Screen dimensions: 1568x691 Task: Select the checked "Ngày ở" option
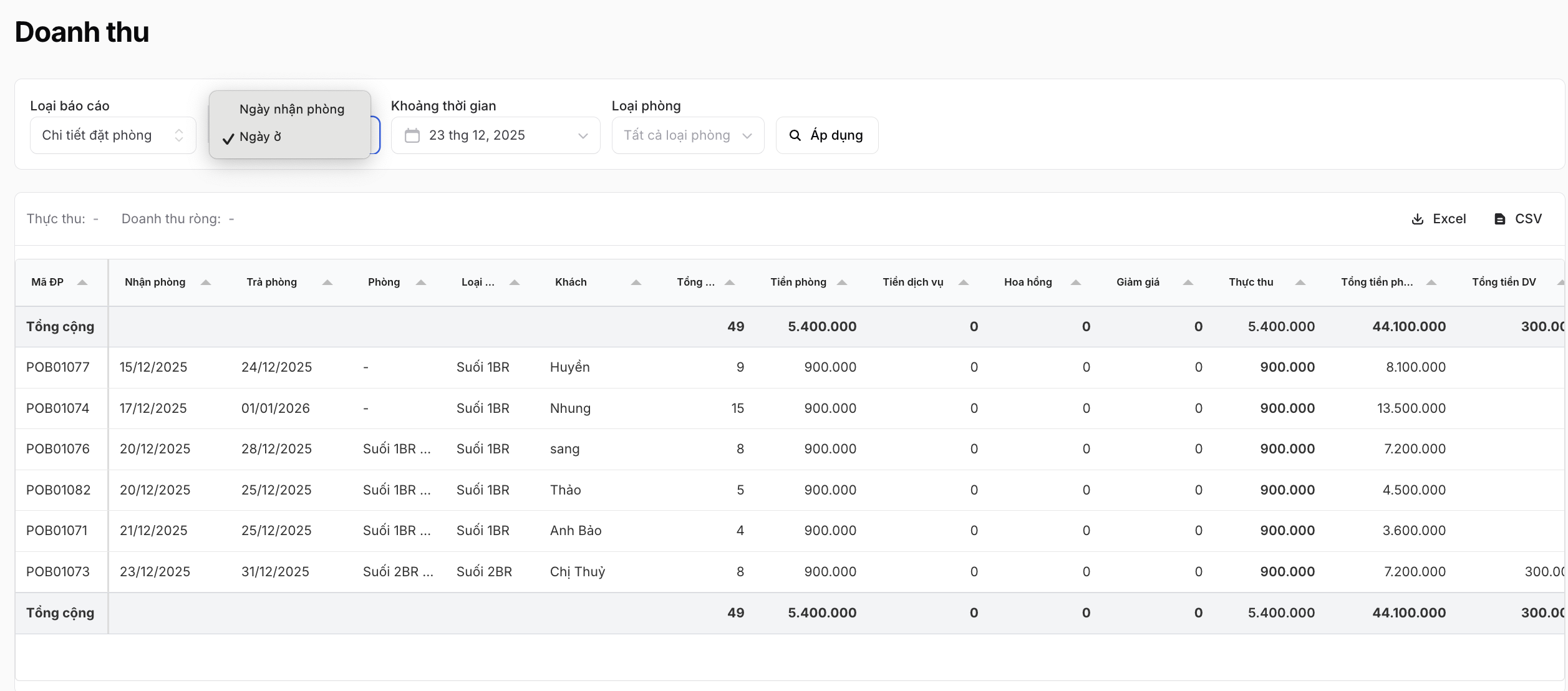pyautogui.click(x=261, y=137)
